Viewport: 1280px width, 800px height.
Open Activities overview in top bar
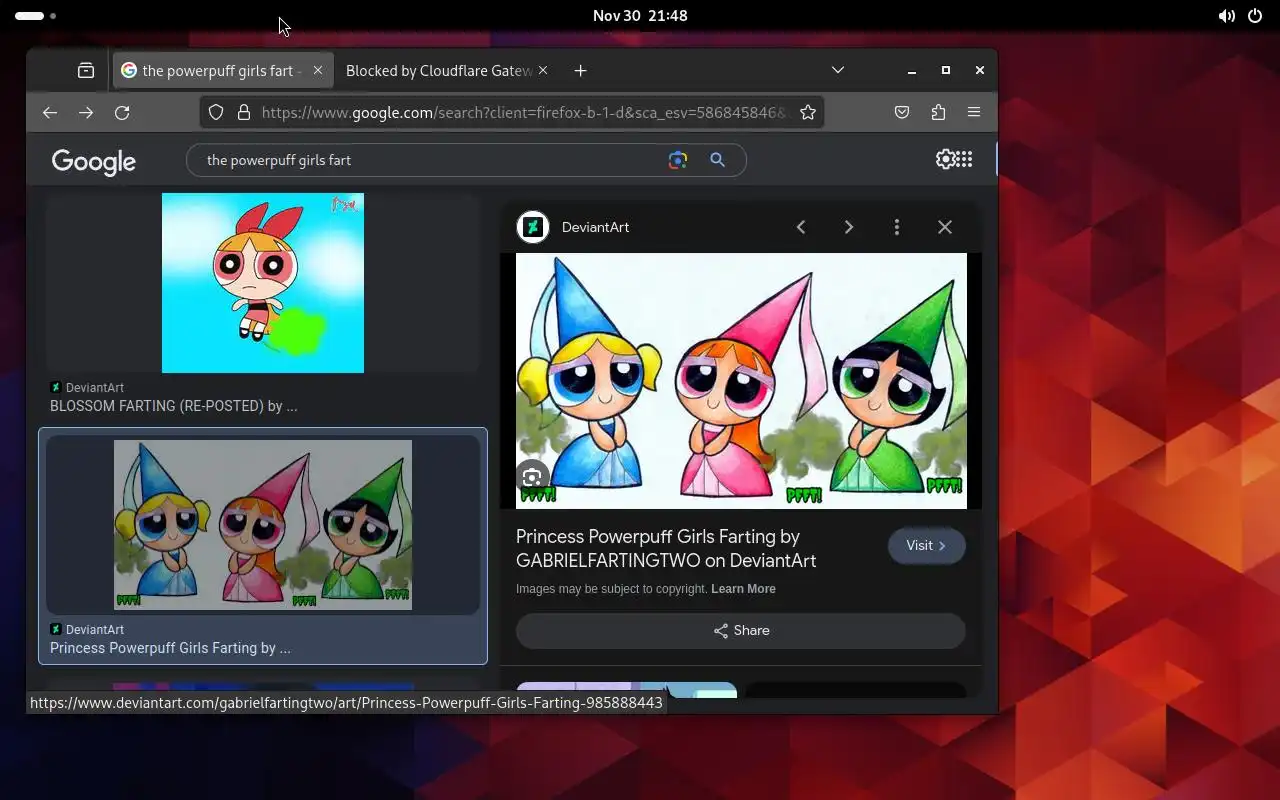35,16
